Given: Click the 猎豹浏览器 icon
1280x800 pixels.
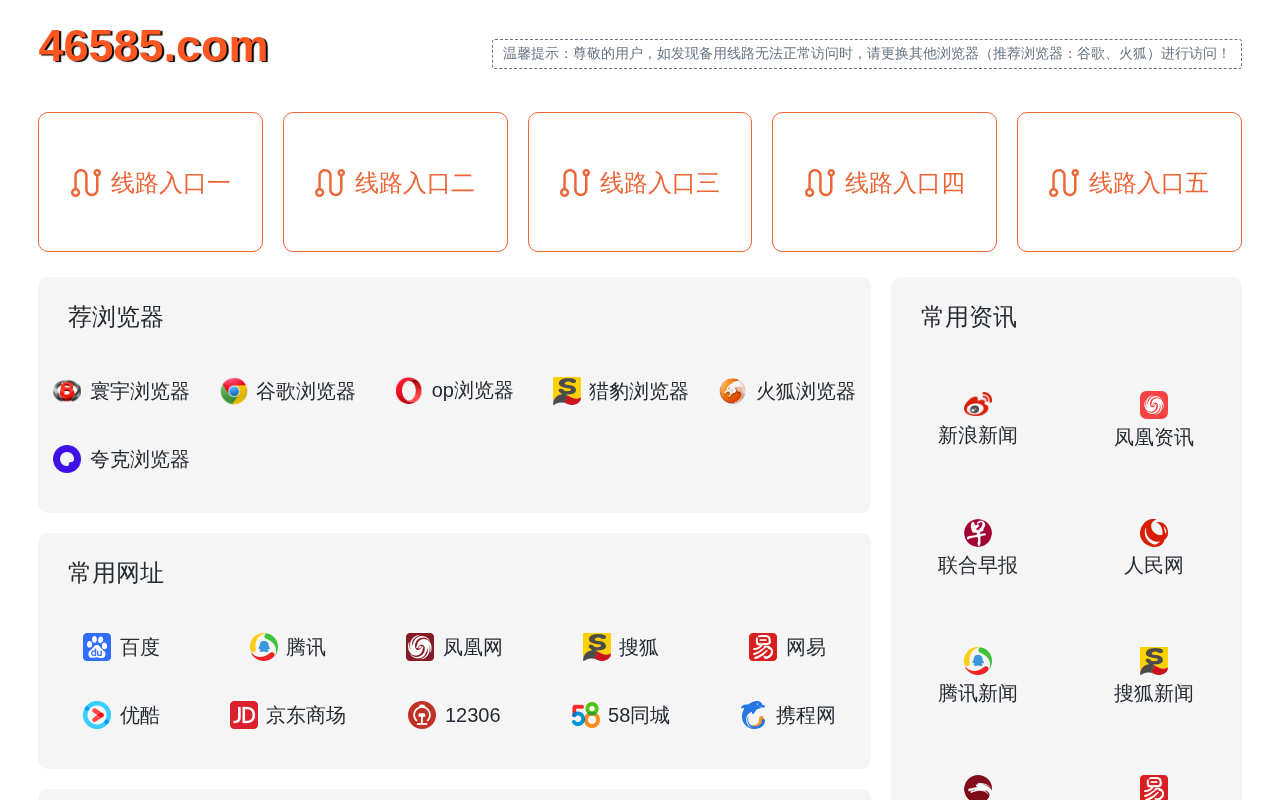Looking at the screenshot, I should pyautogui.click(x=567, y=391).
